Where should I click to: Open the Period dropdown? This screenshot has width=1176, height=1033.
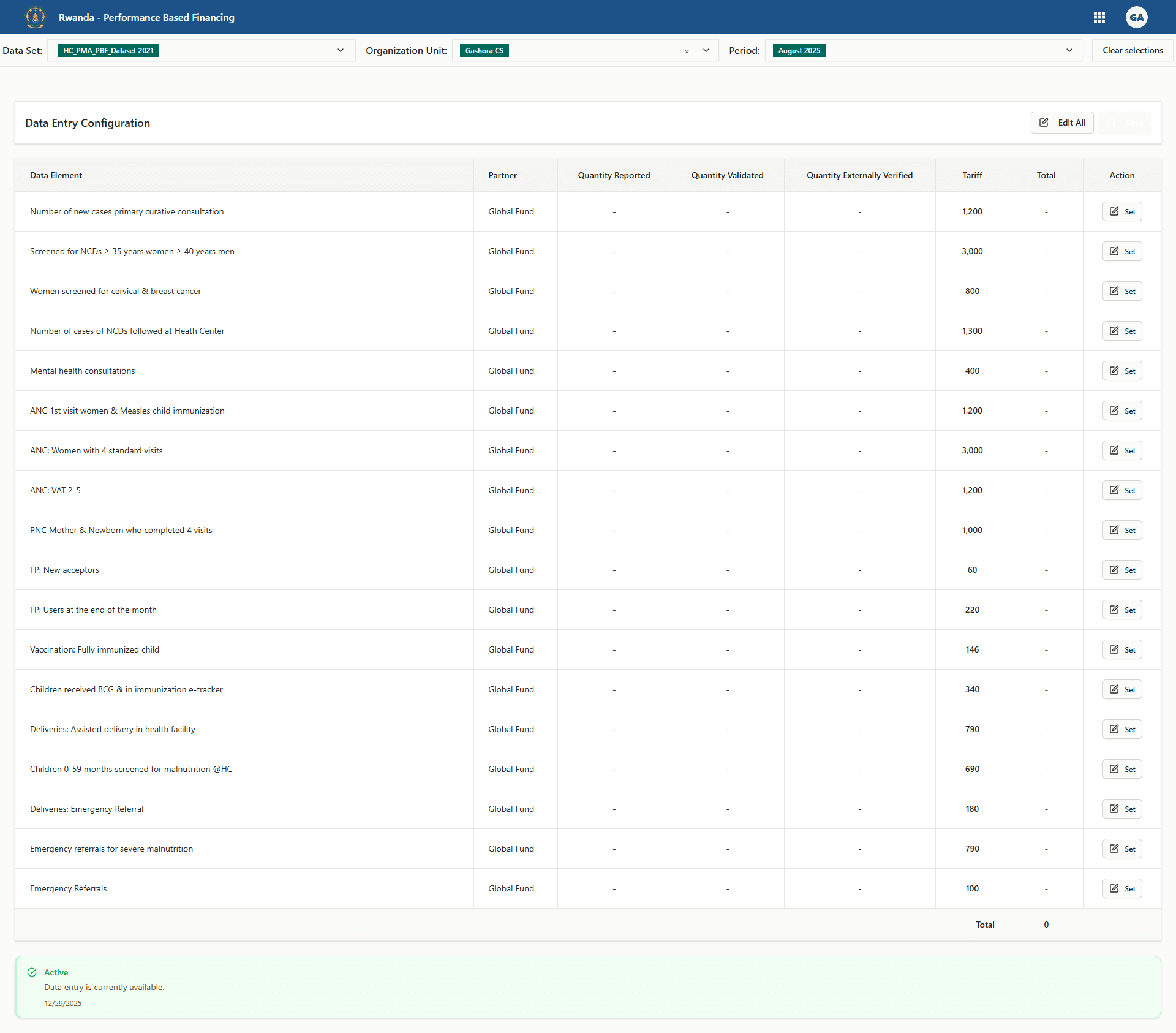pos(1069,50)
